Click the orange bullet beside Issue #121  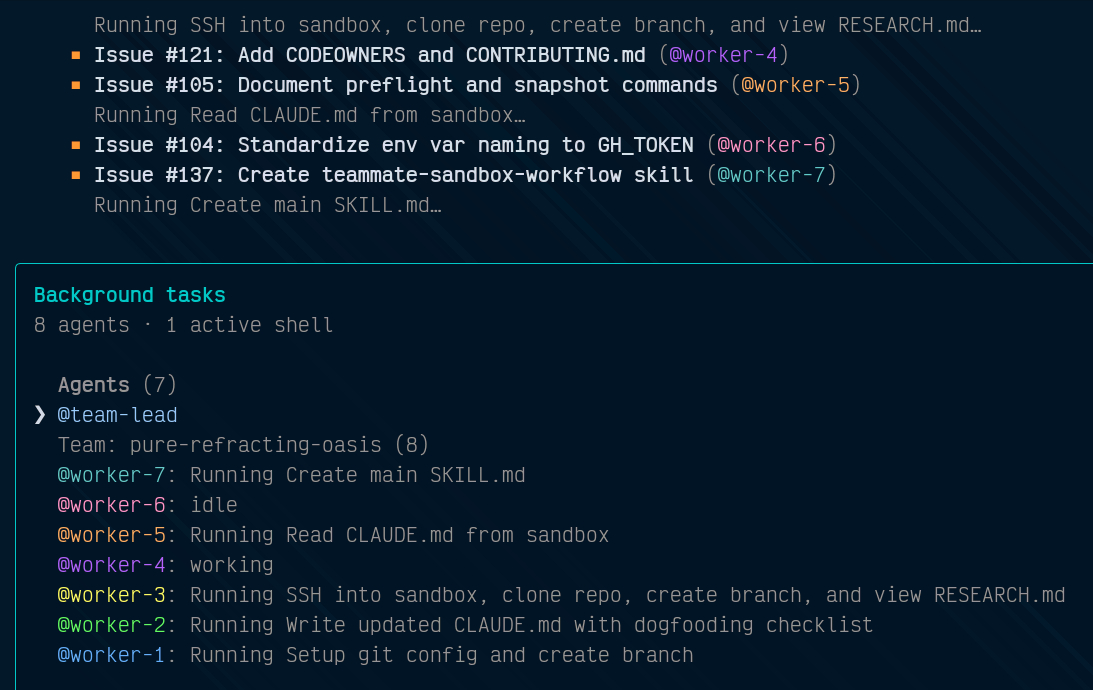pos(76,56)
